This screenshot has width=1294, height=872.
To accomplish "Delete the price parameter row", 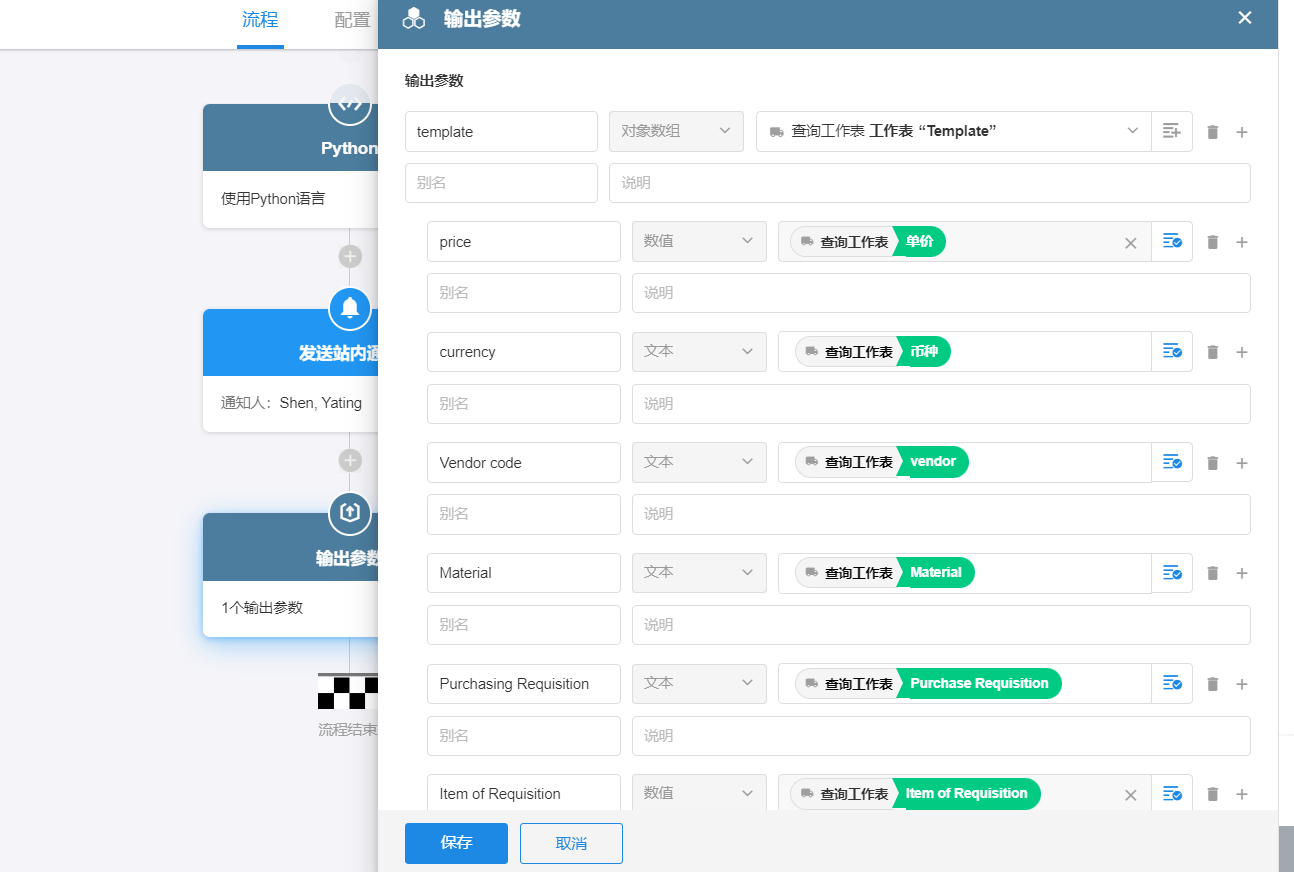I will [1213, 242].
